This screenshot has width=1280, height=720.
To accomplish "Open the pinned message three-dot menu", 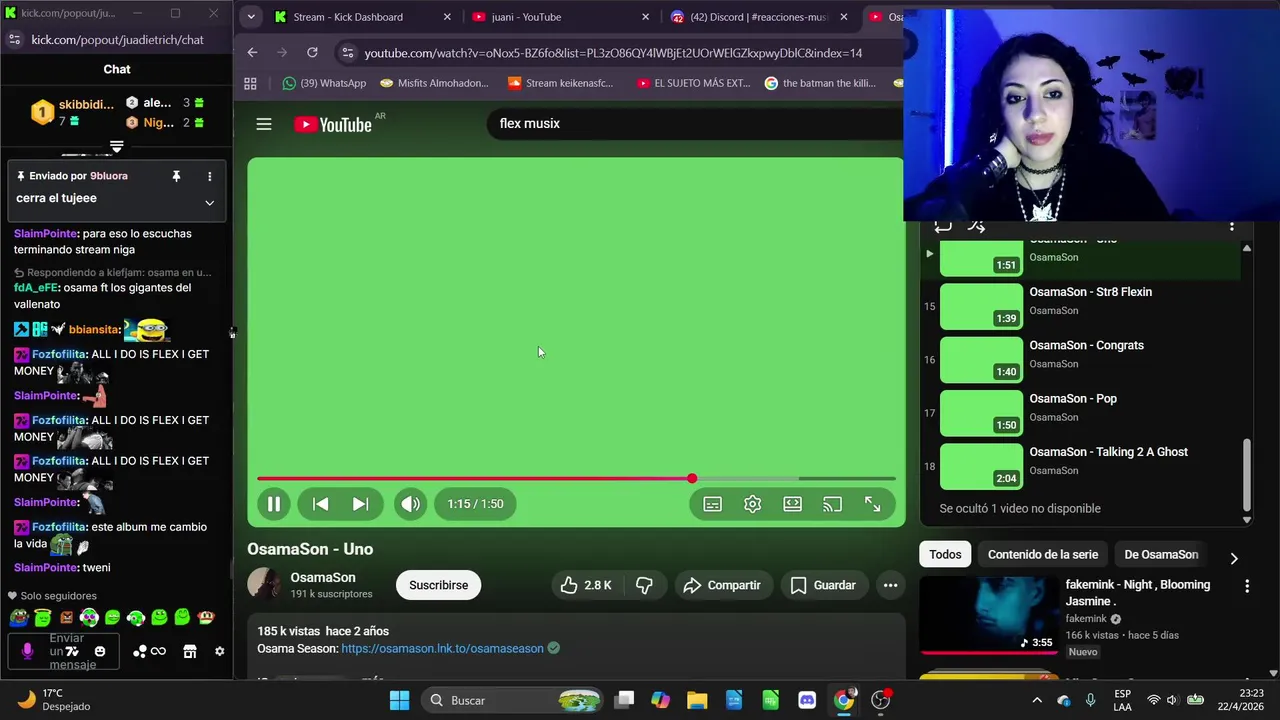I will (x=209, y=176).
